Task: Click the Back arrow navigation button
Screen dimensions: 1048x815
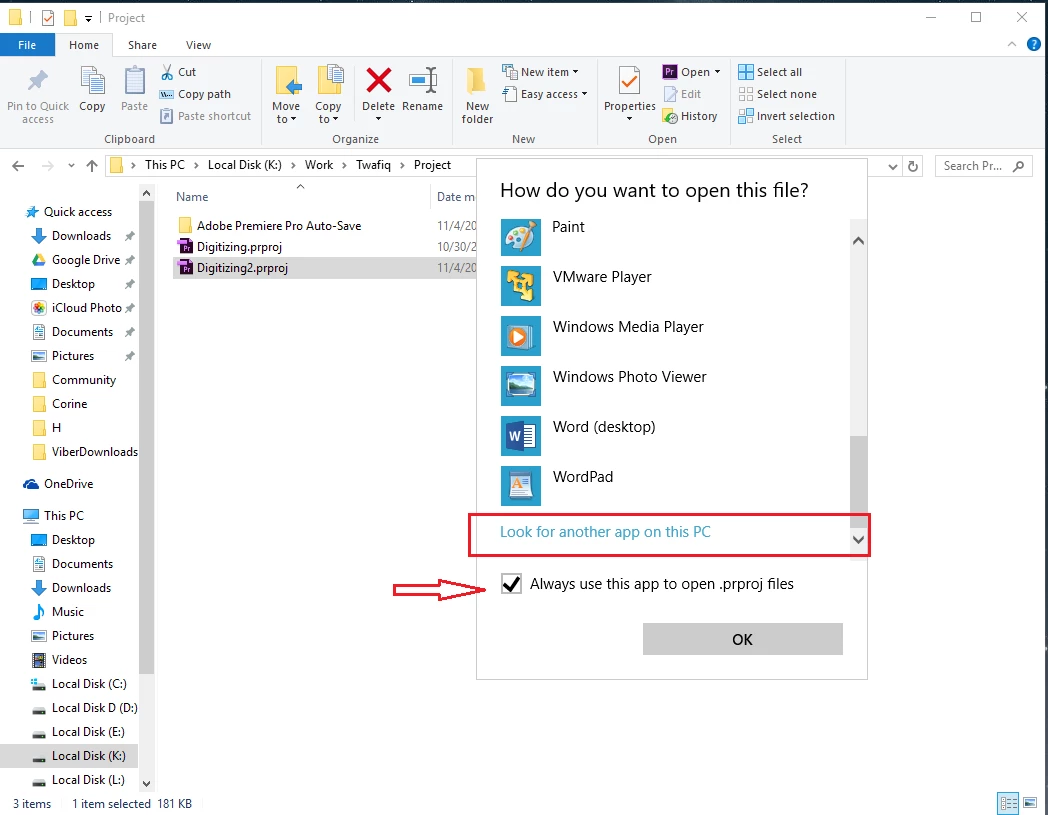Action: [x=18, y=166]
